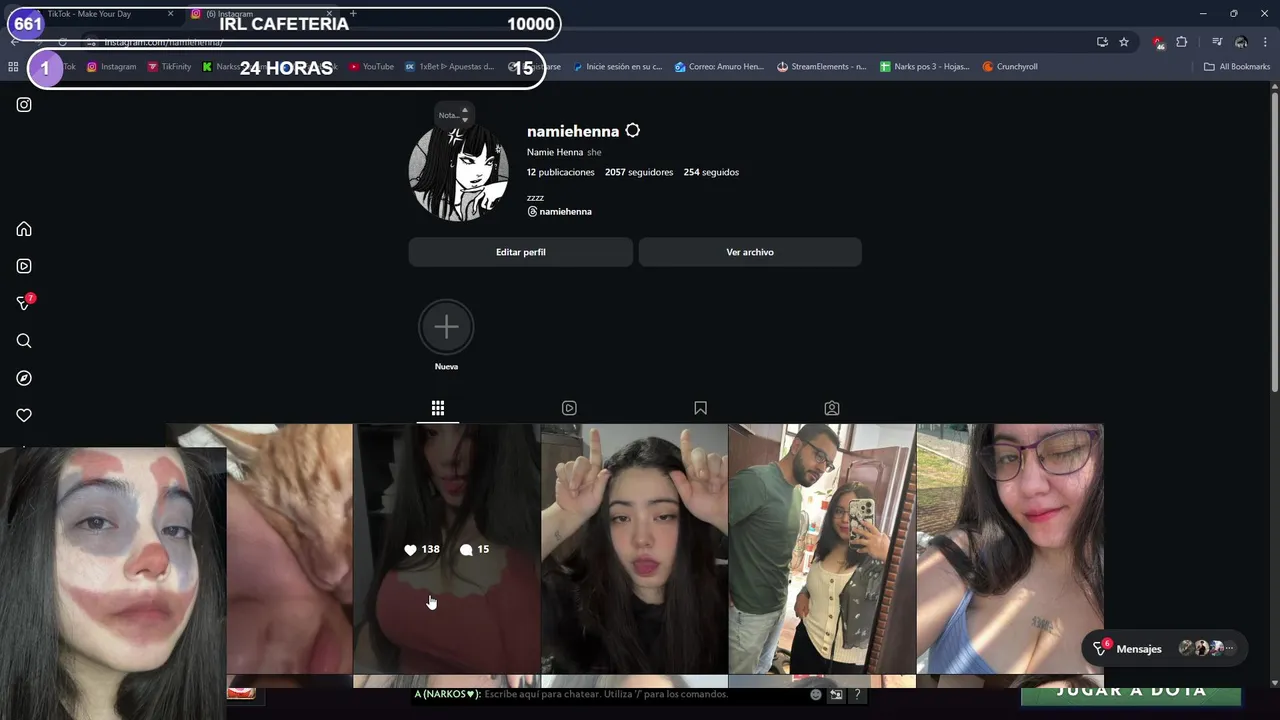The image size is (1280, 720).
Task: Open Notifications heart icon in sidebar
Action: click(x=24, y=415)
